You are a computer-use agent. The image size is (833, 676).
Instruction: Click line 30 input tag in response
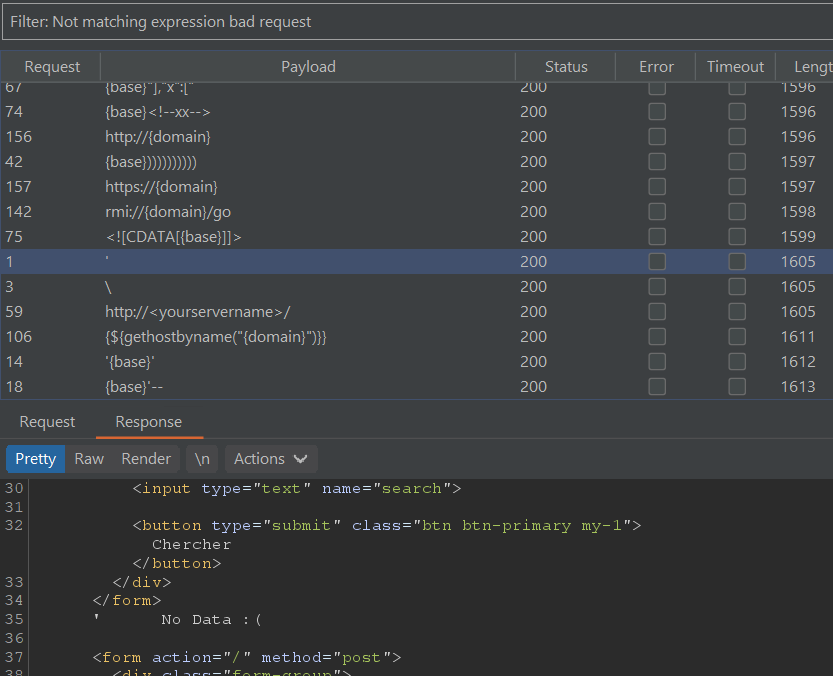[x=297, y=488]
